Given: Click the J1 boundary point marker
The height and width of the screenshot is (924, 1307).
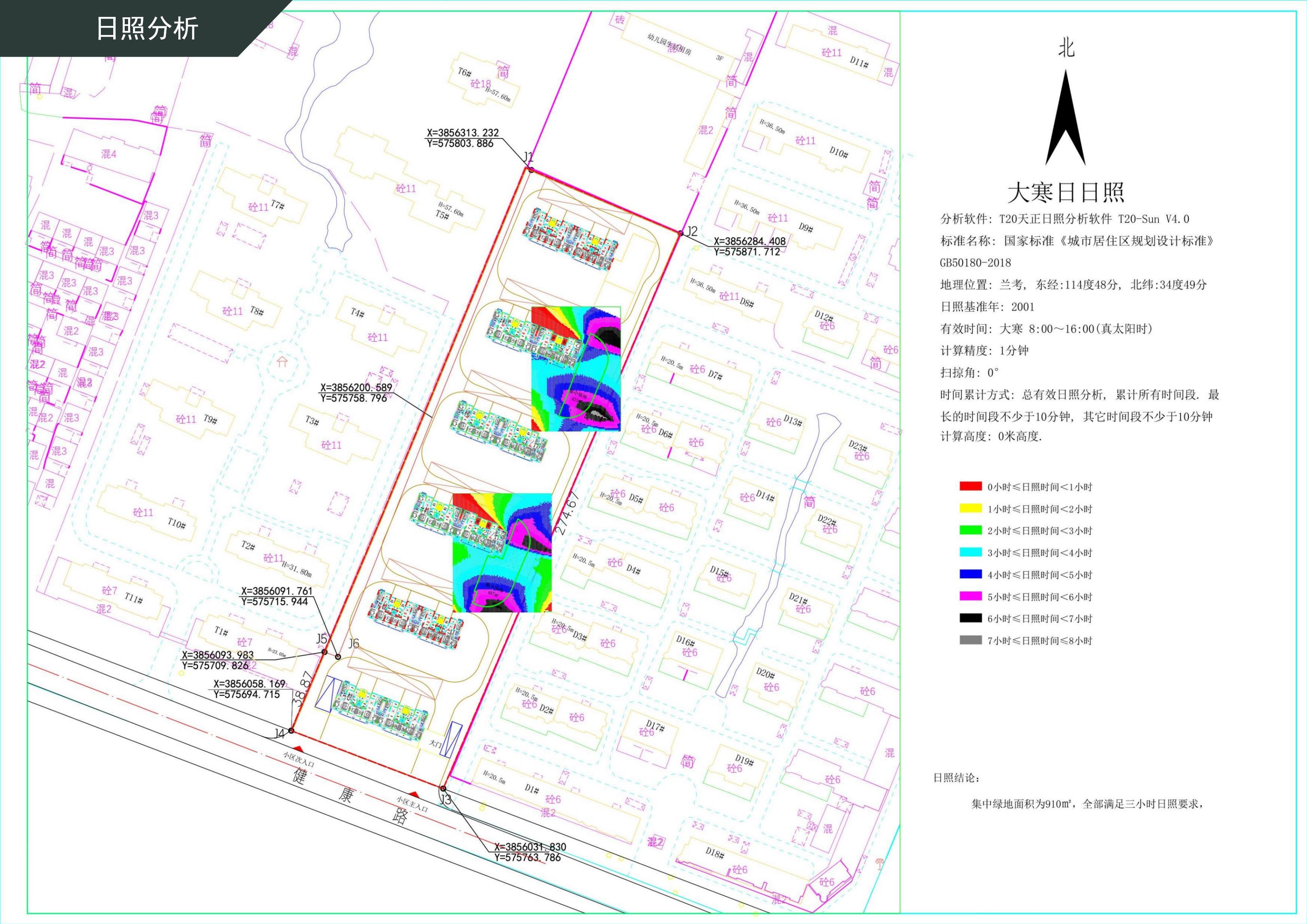Looking at the screenshot, I should click(531, 170).
